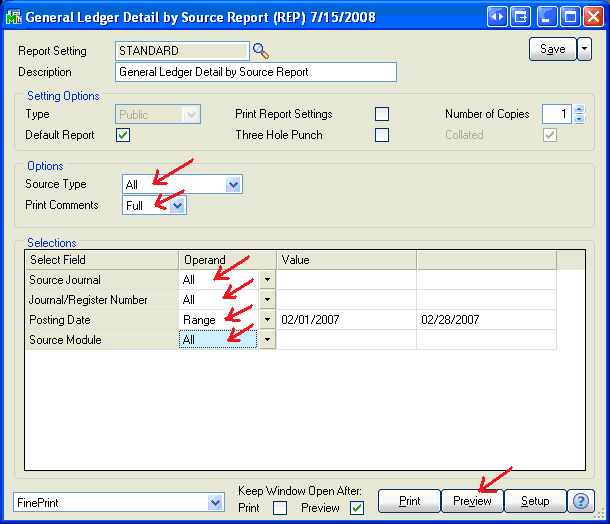Viewport: 610px width, 524px height.
Task: Click the Preview button
Action: tap(472, 501)
